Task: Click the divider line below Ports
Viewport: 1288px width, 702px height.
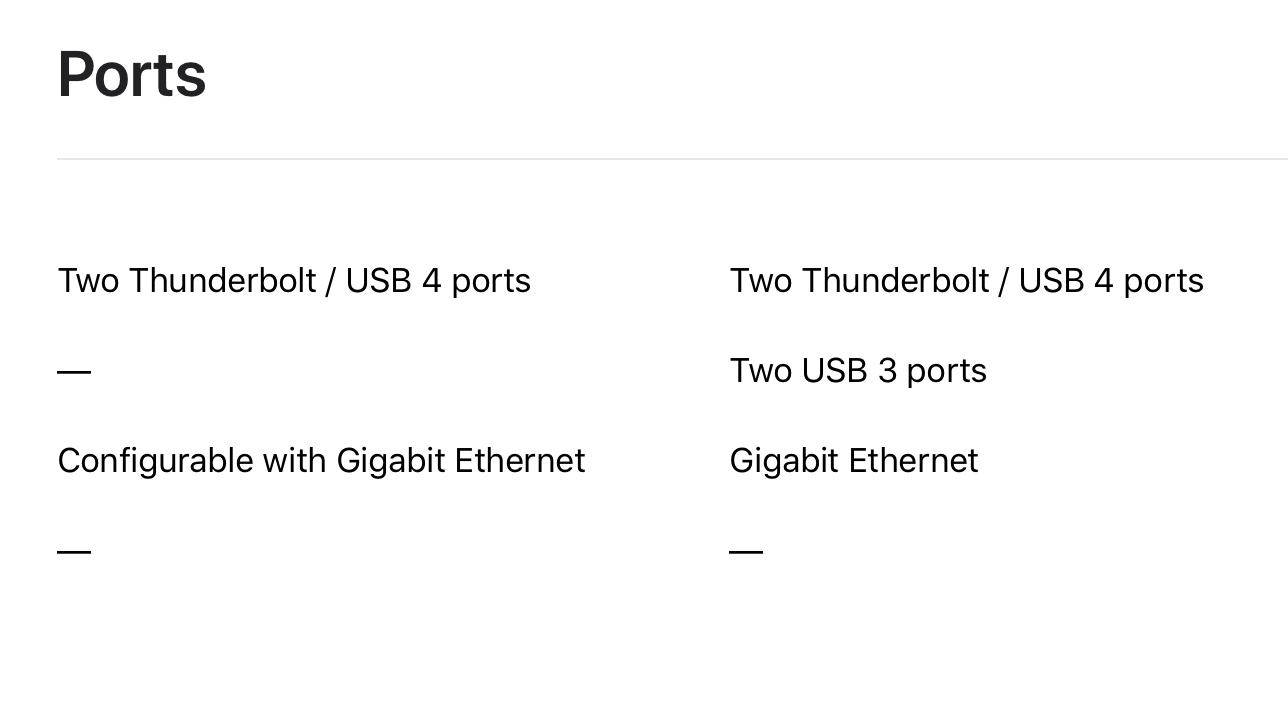Action: coord(672,159)
